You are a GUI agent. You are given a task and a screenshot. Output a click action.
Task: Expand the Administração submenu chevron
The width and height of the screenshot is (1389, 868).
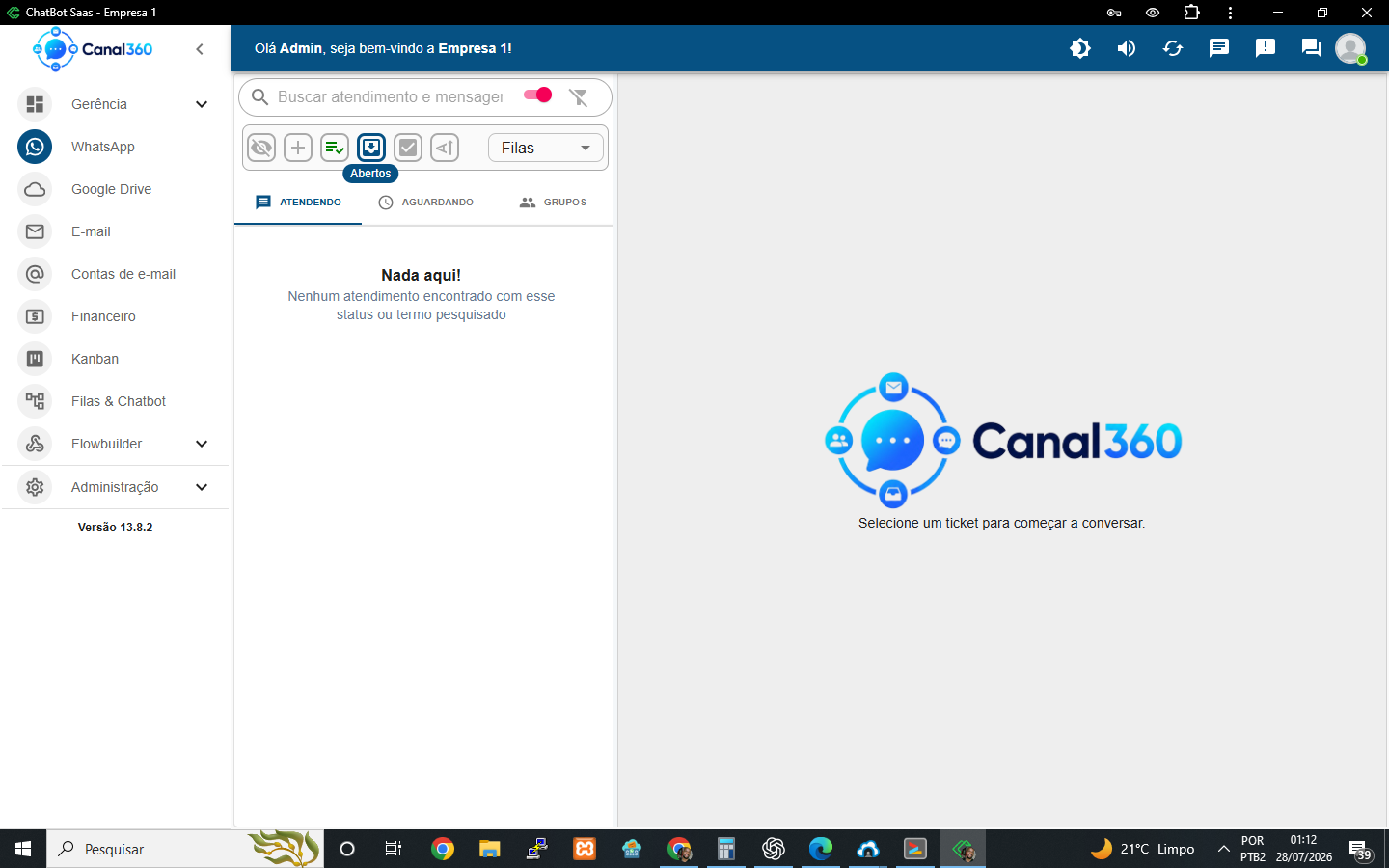click(202, 487)
